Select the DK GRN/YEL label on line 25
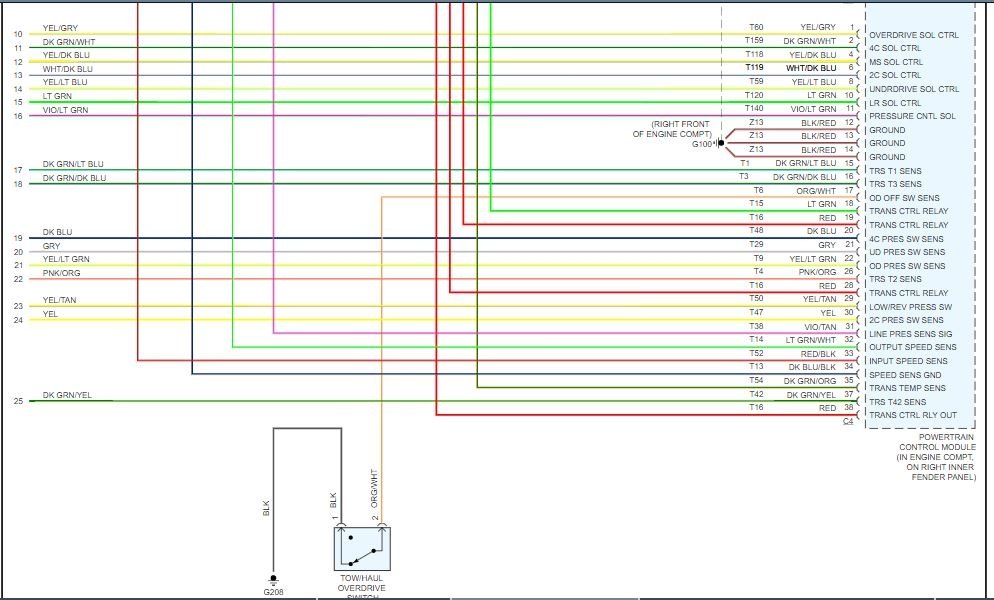994x600 pixels. point(67,395)
